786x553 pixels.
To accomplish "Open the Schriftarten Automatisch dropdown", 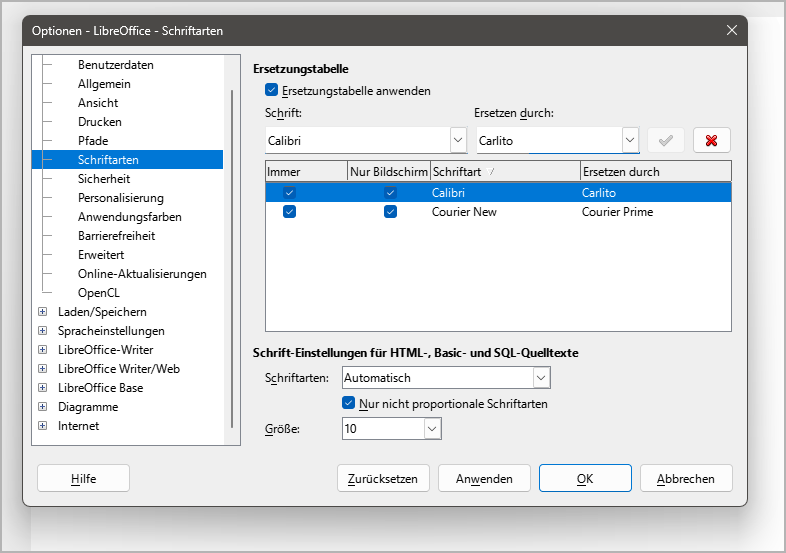I will 541,378.
